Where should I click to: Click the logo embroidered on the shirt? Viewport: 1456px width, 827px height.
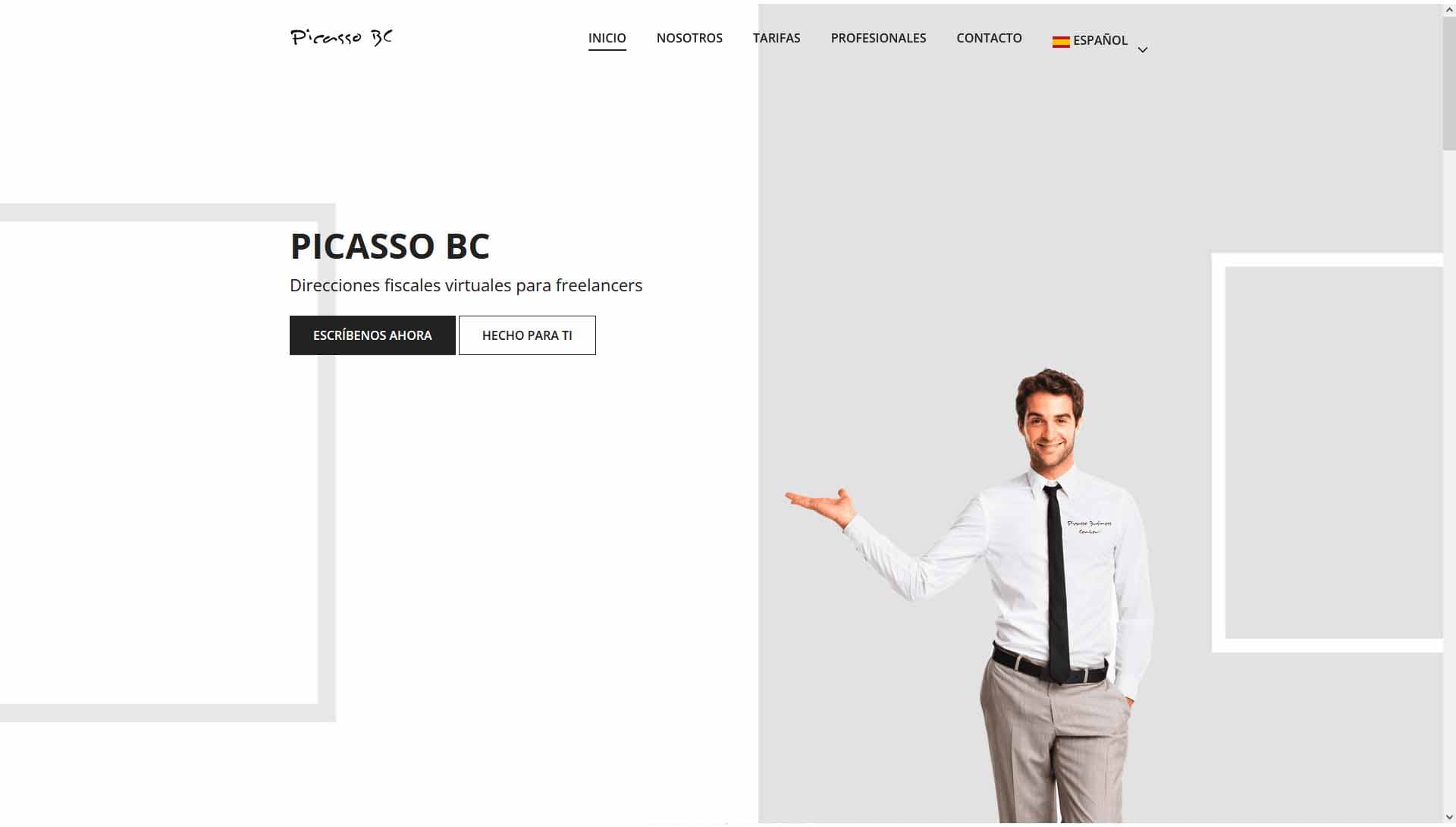pos(1089,527)
